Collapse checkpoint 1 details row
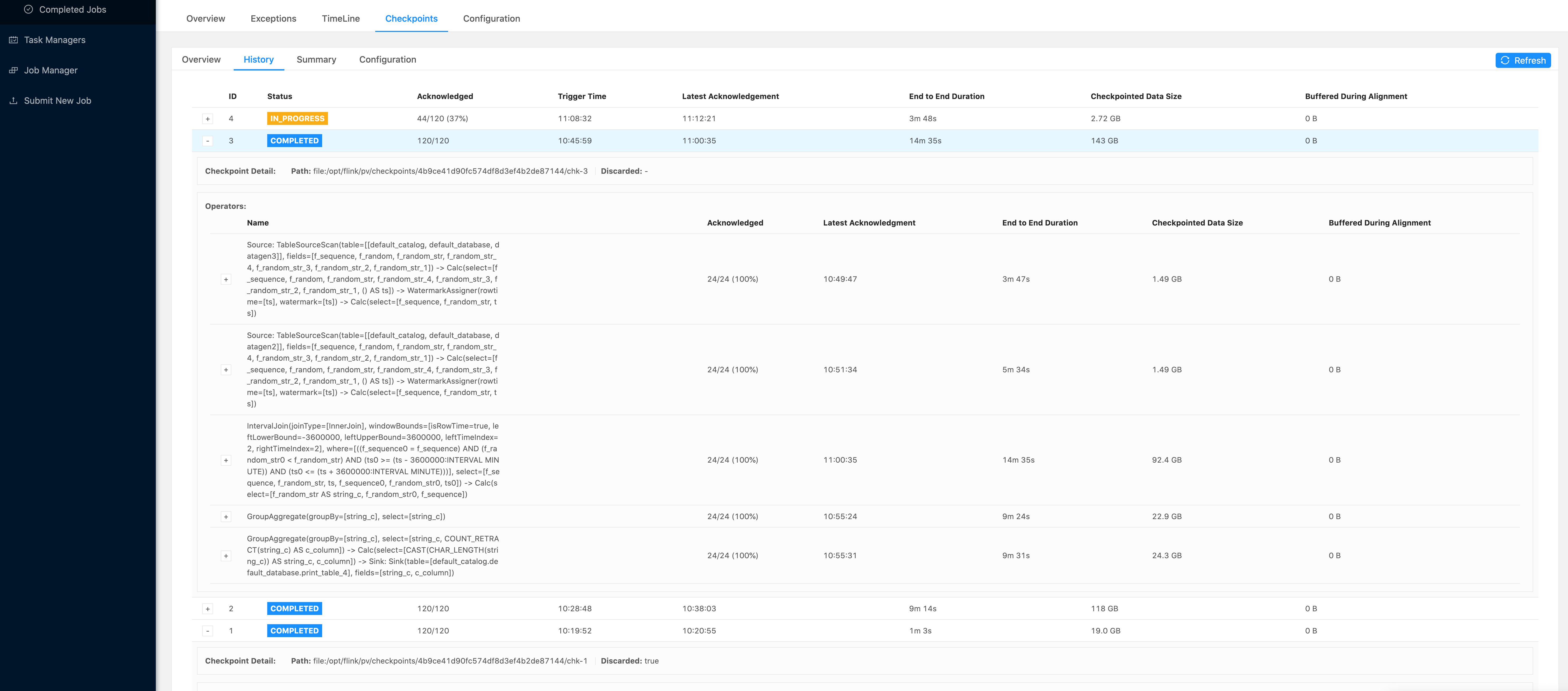 pos(208,631)
